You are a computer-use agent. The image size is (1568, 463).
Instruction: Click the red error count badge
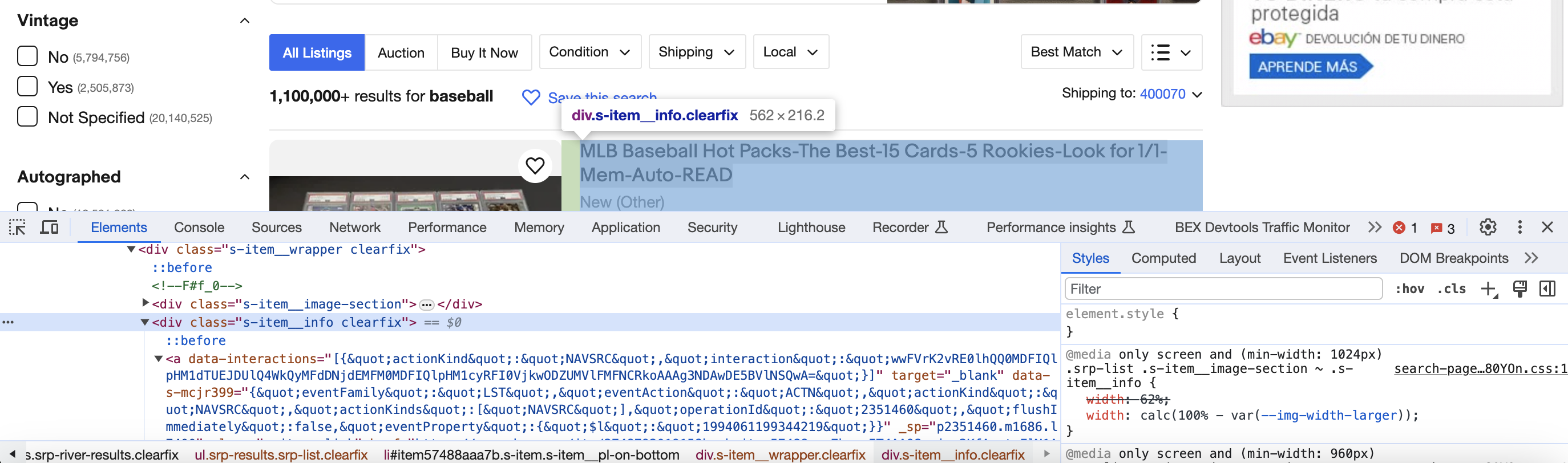1405,228
